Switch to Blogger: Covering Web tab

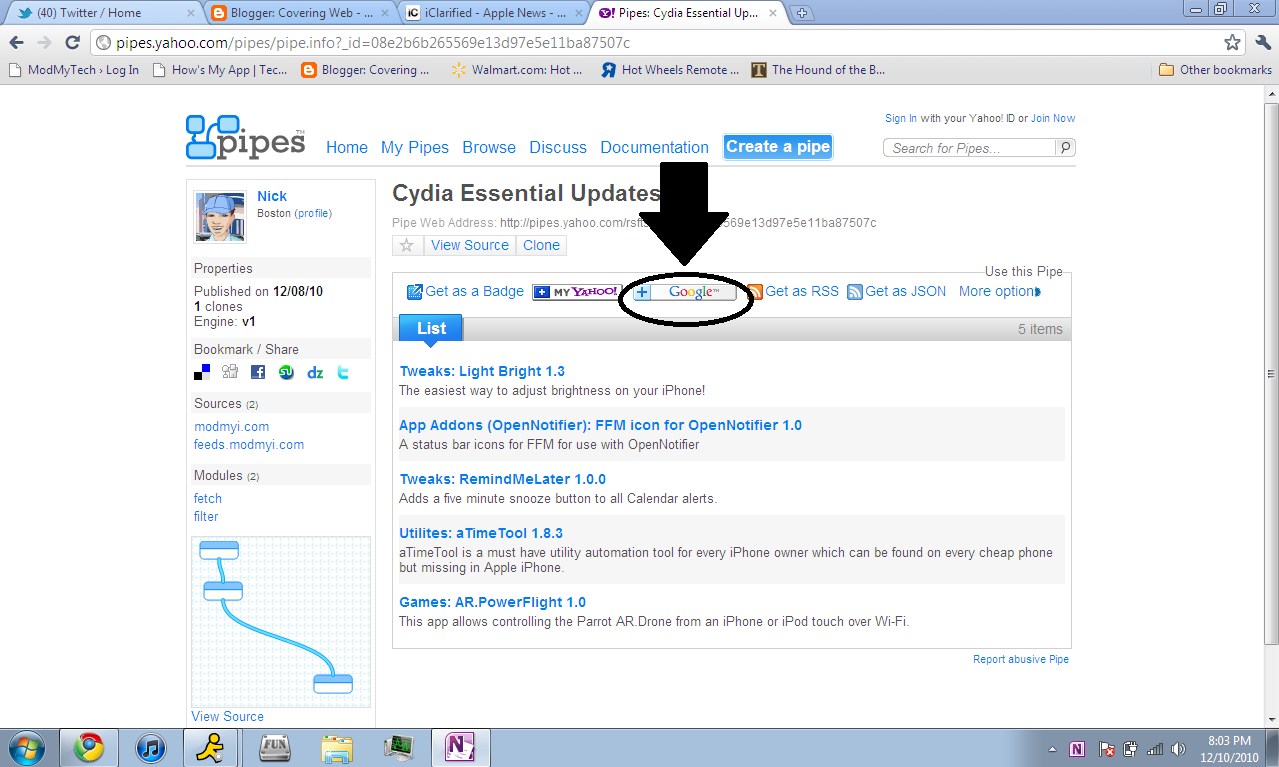tap(300, 13)
